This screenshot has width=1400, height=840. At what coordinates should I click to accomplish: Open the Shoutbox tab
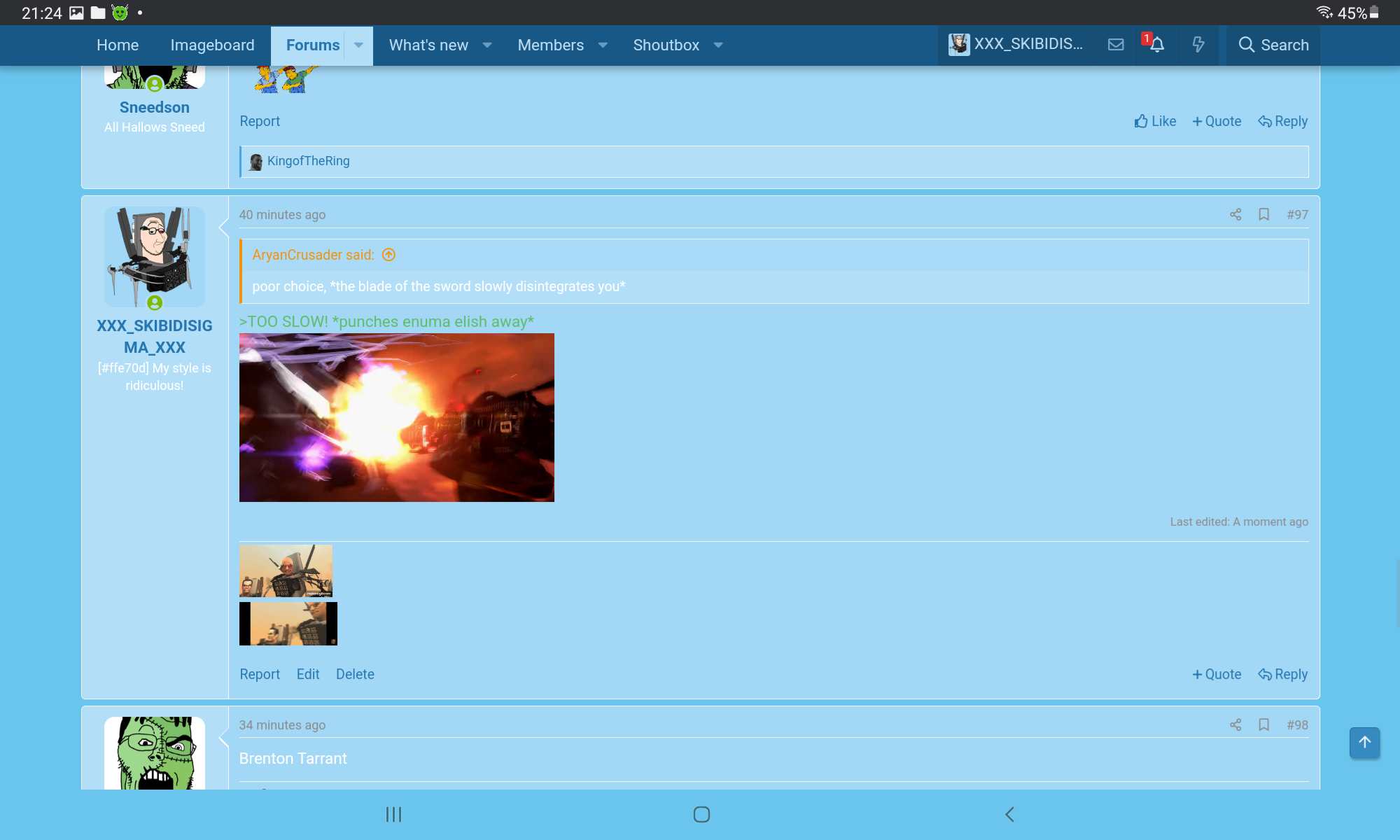coord(666,45)
